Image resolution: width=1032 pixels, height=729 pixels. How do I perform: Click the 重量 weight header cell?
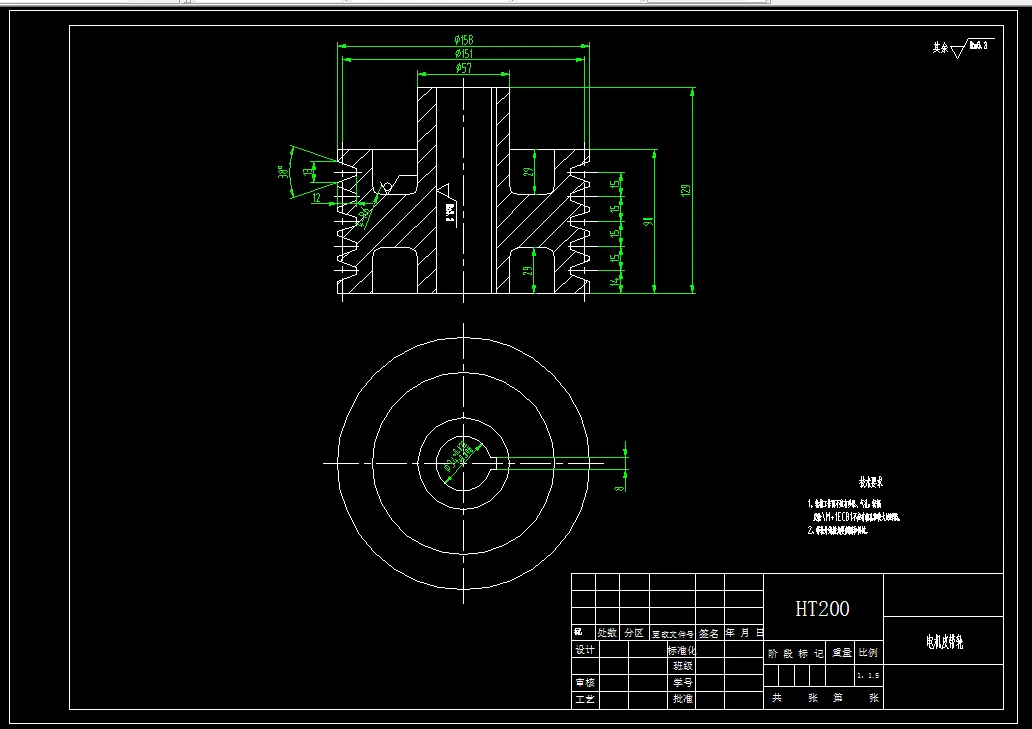click(842, 653)
